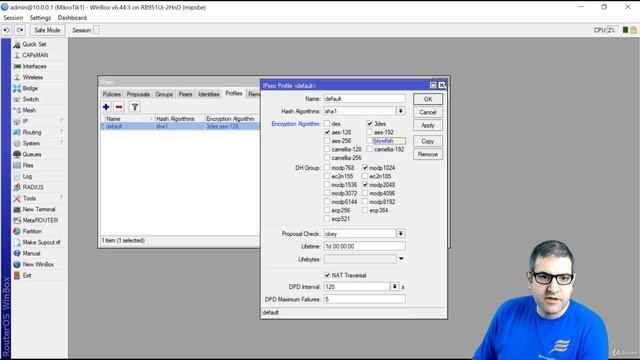The width and height of the screenshot is (640, 360).
Task: Expand the Lifebytes field arrow
Action: [x=401, y=259]
